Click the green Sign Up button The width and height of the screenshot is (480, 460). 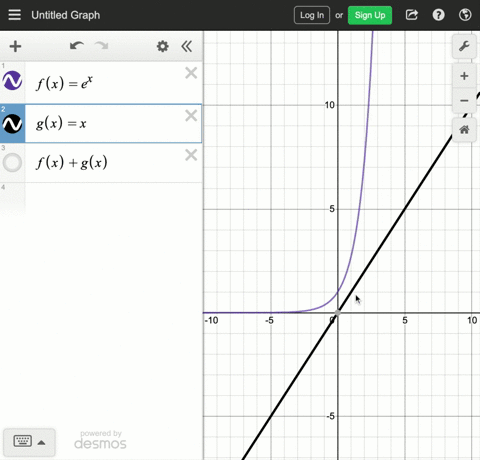(x=370, y=15)
